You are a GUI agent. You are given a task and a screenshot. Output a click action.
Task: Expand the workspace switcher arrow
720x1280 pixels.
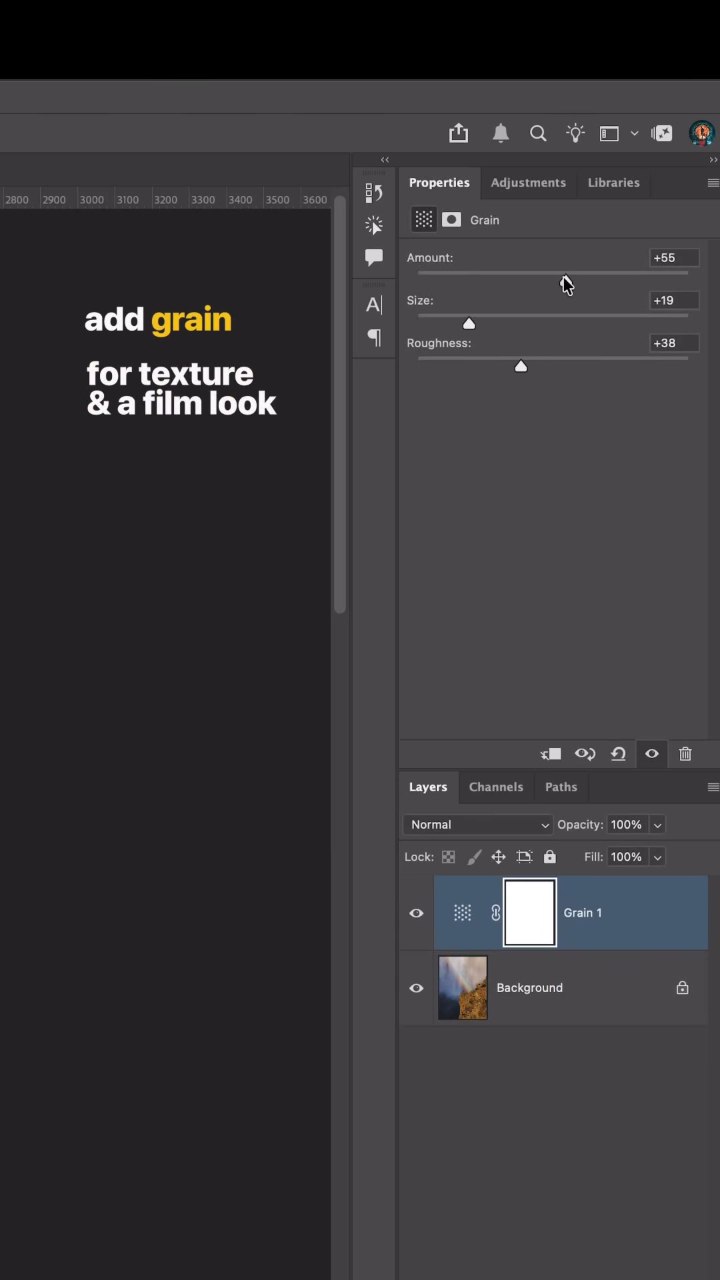pos(634,133)
